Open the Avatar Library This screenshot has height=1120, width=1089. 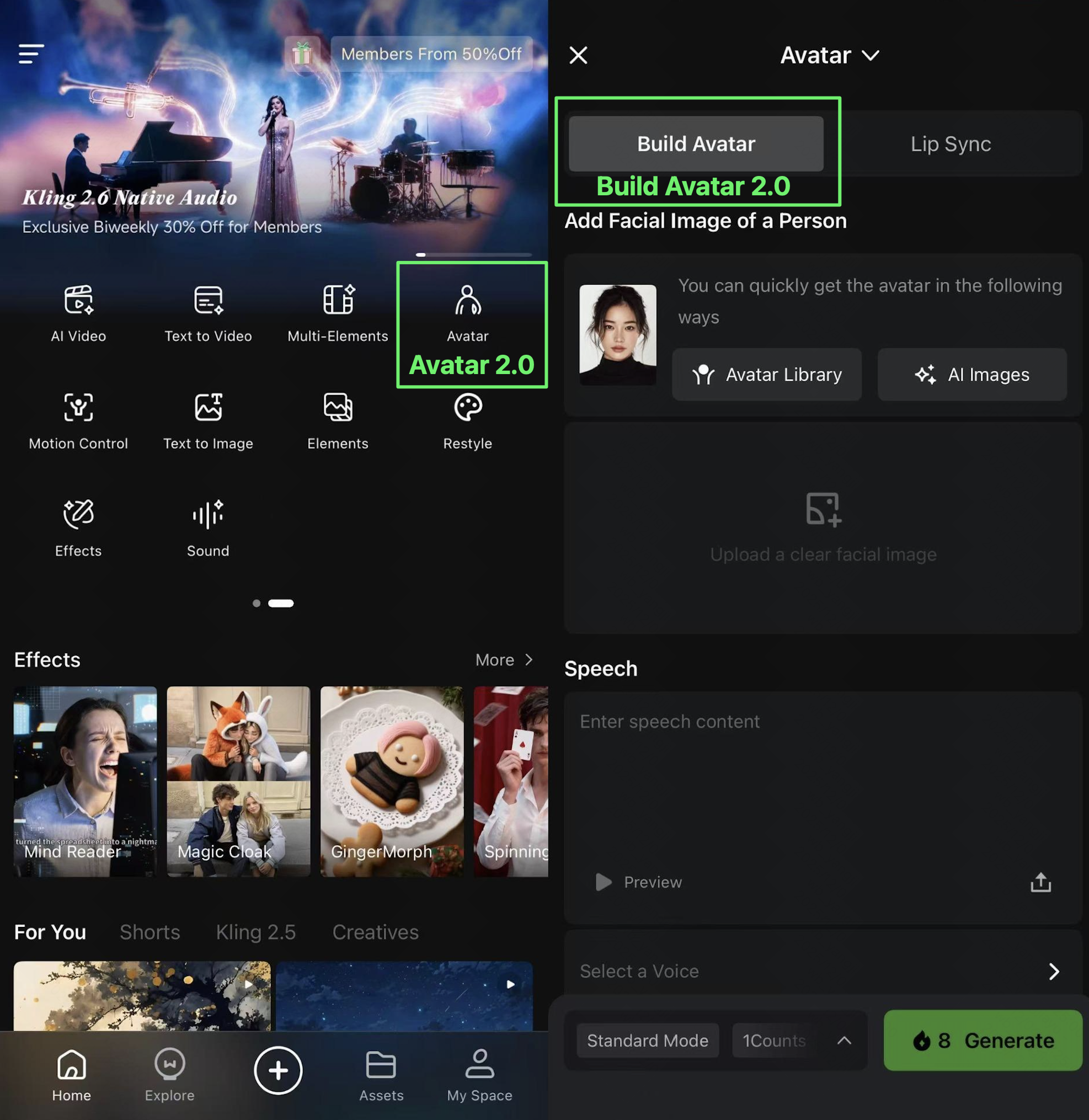(766, 375)
